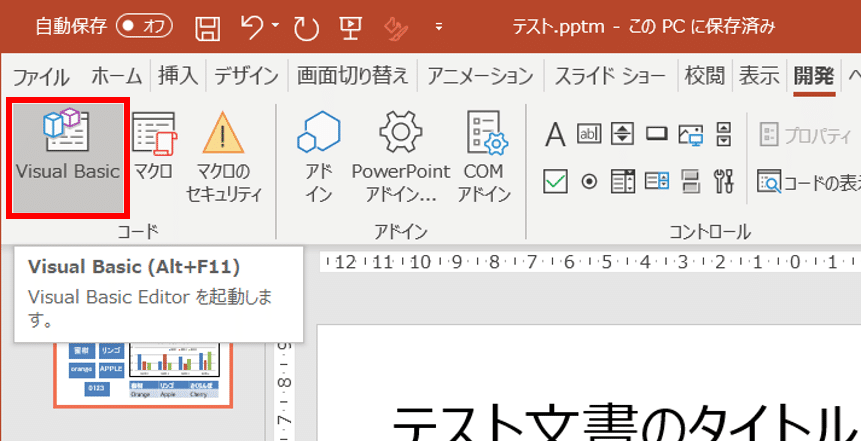Select the slide thumbnail with chart
Viewport: 861px width, 441px height.
(x=143, y=375)
